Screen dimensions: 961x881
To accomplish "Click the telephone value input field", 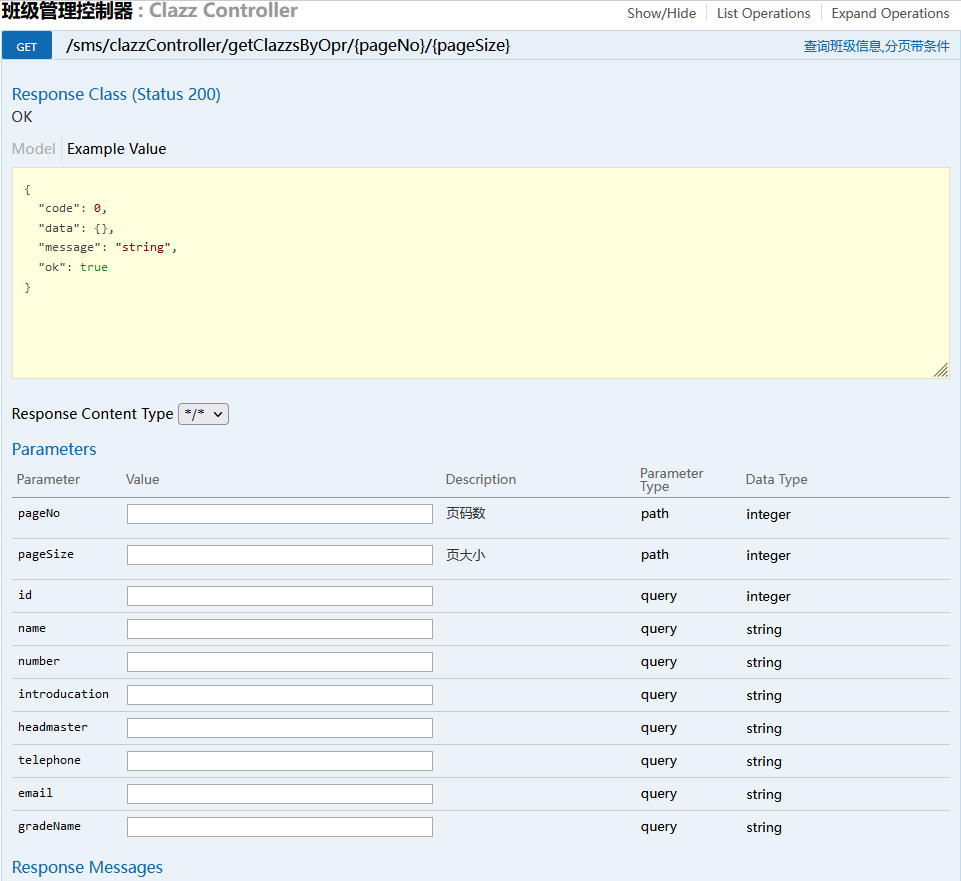I will click(279, 761).
